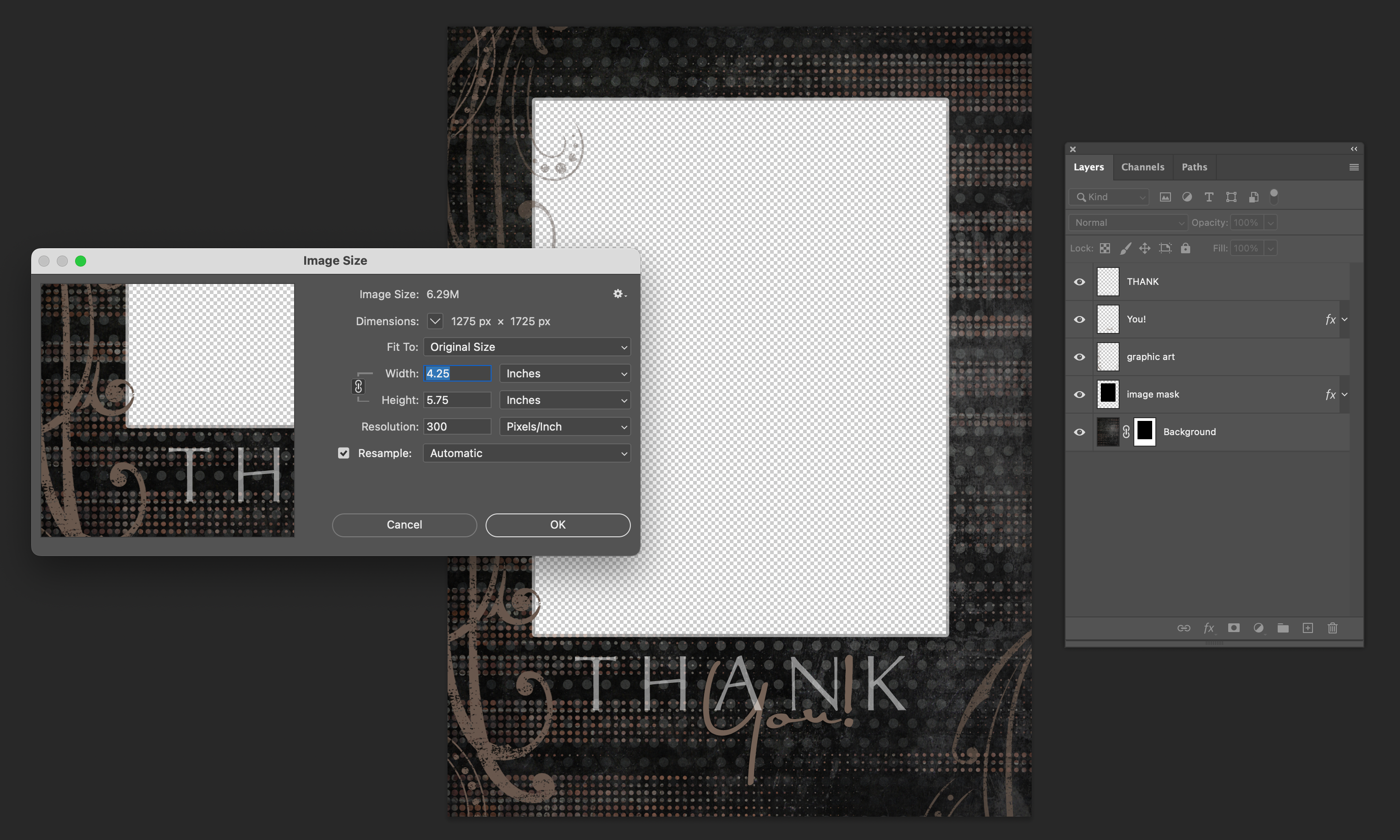
Task: Click the delete layer trash icon
Action: coord(1333,628)
